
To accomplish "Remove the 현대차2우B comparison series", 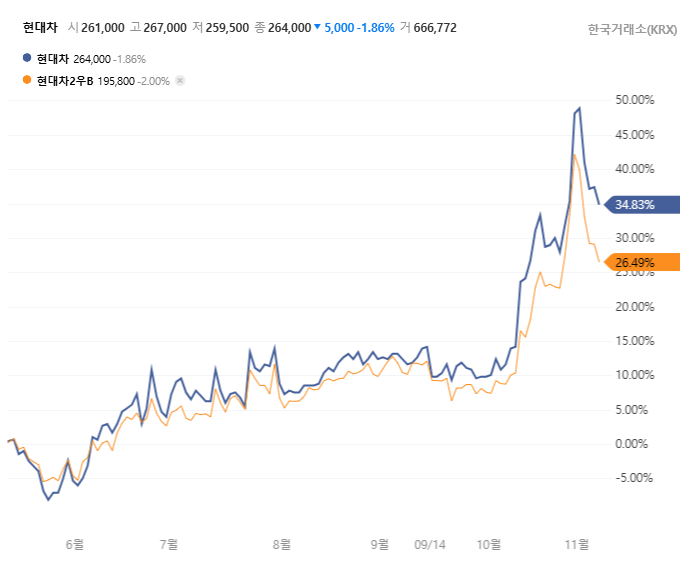I will click(180, 80).
